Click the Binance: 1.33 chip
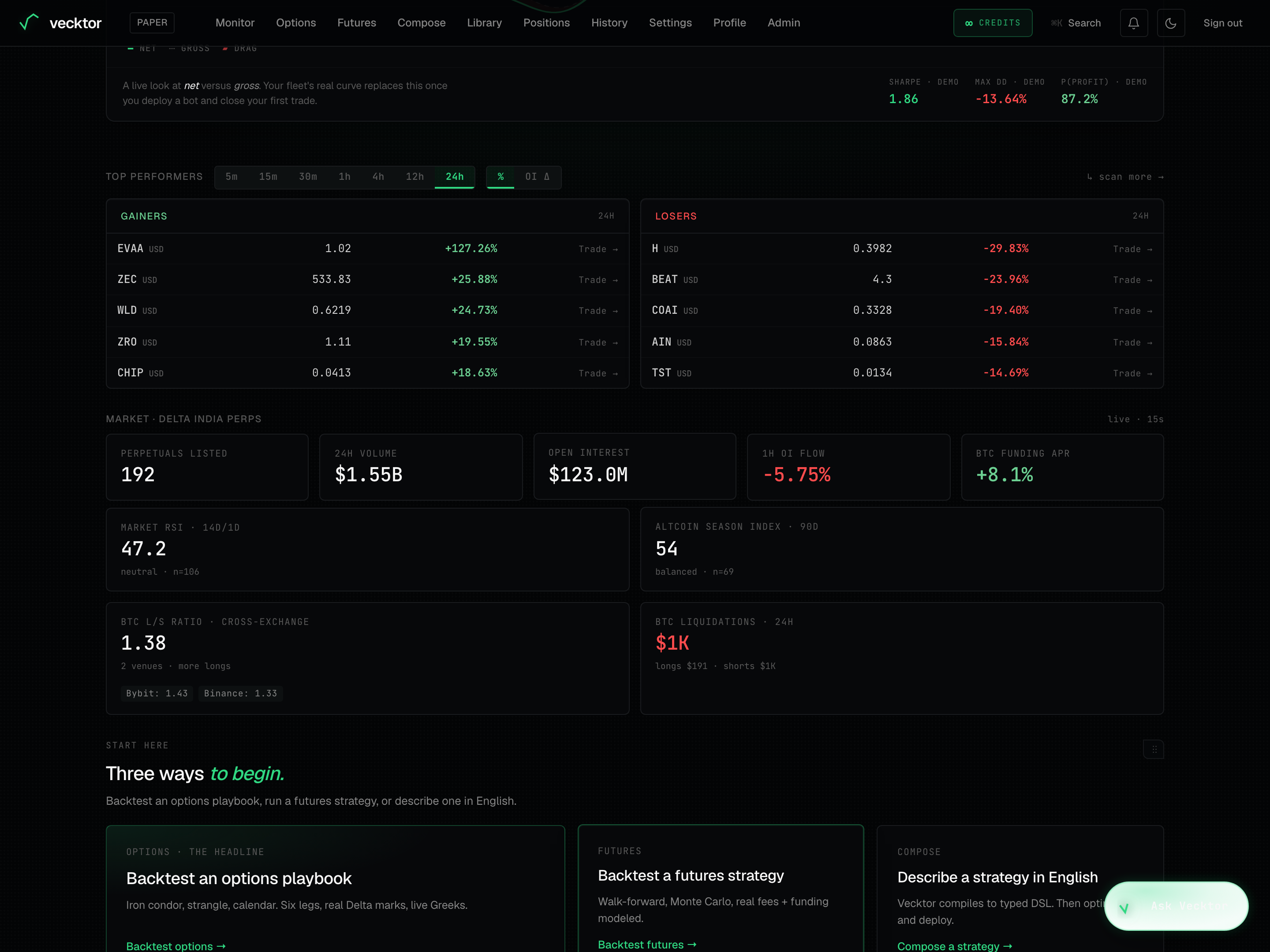The image size is (1270, 952). point(241,693)
